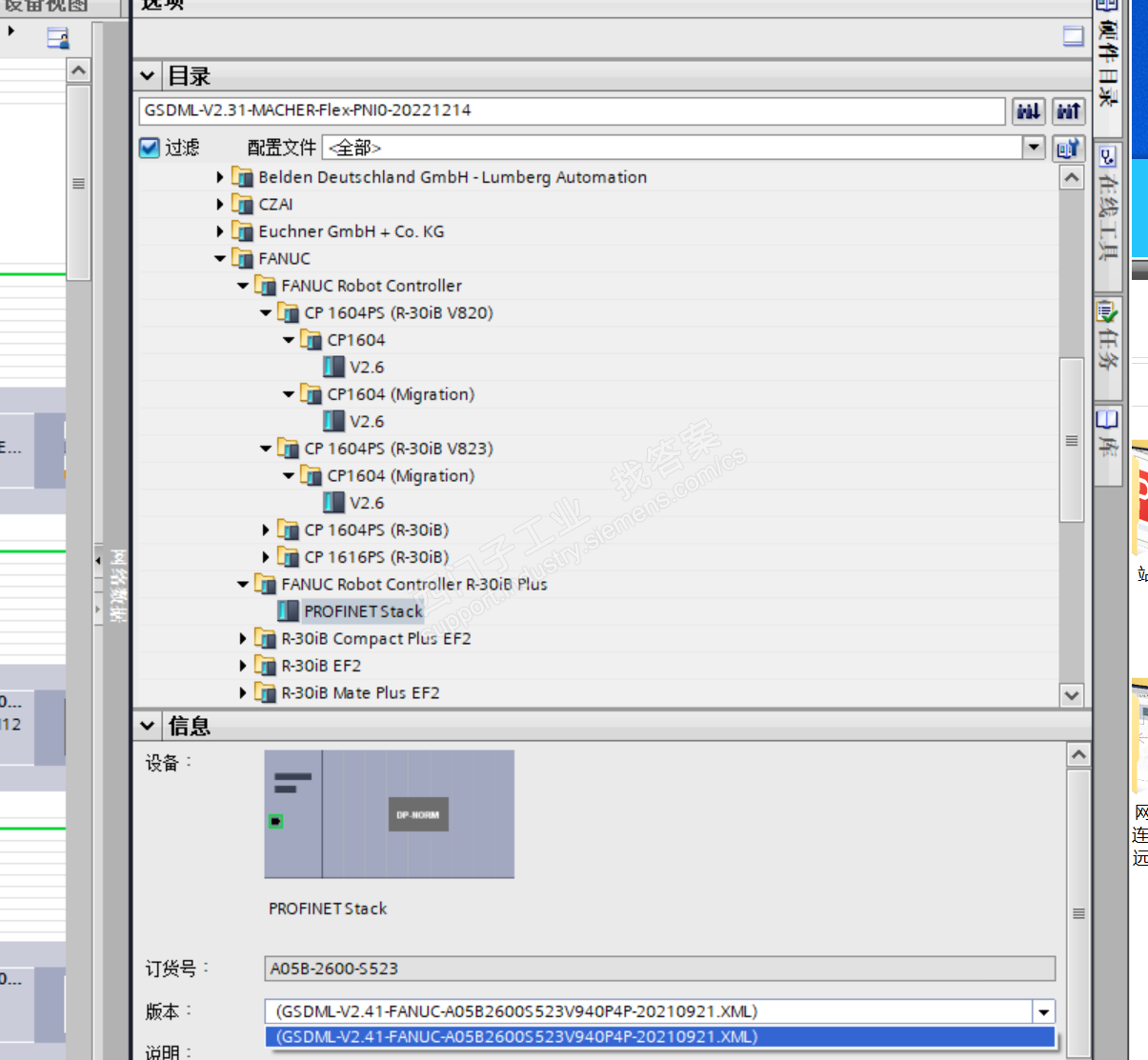
Task: Collapse the 信息 information section
Action: 147,727
